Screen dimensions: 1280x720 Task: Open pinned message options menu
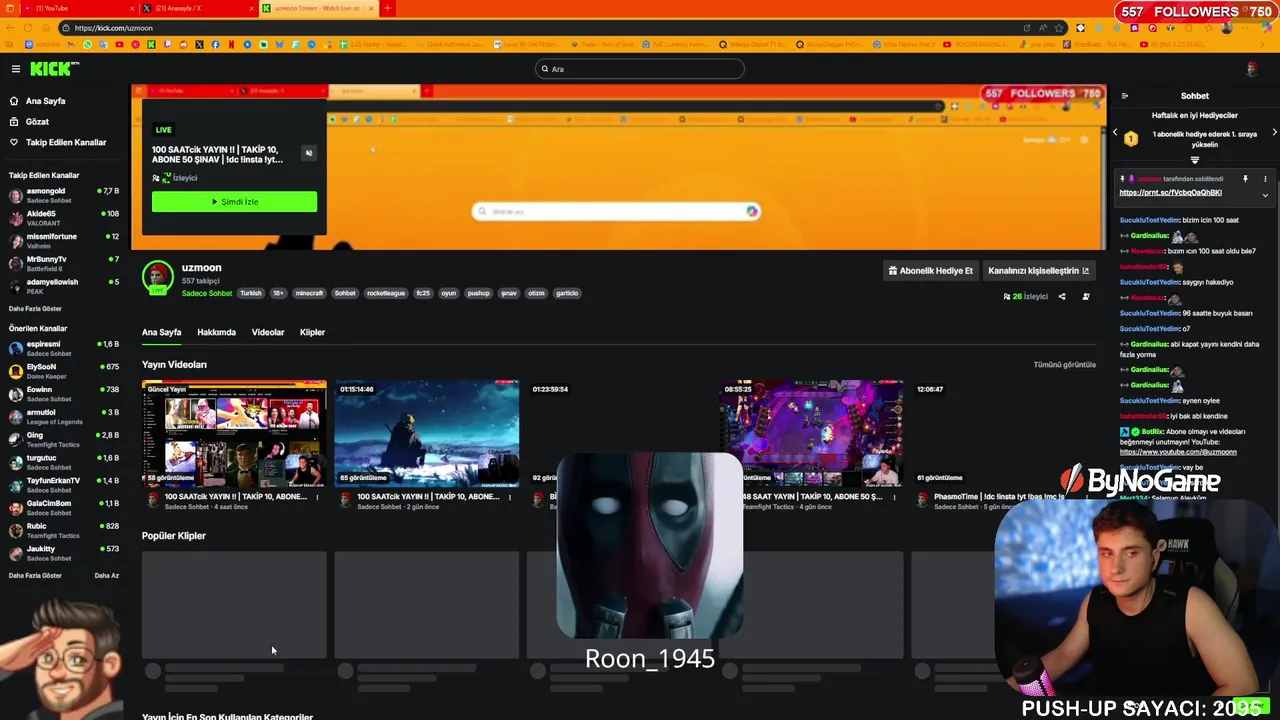tap(1265, 179)
